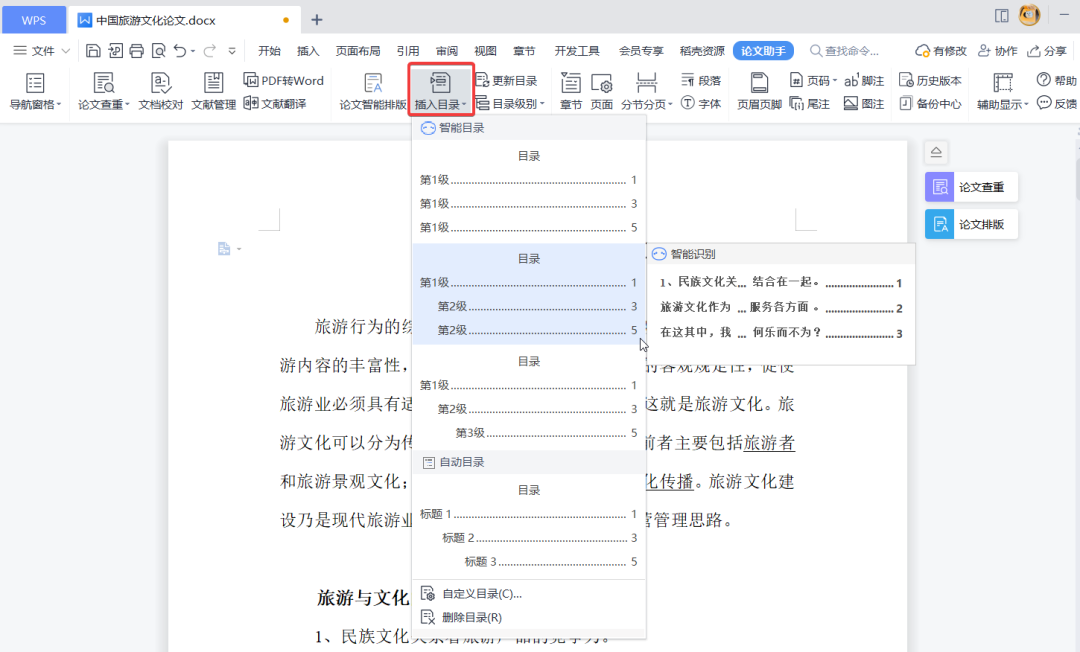Click the 论文查重 plagiarism check ribbon icon
Image resolution: width=1080 pixels, height=652 pixels.
(x=103, y=90)
